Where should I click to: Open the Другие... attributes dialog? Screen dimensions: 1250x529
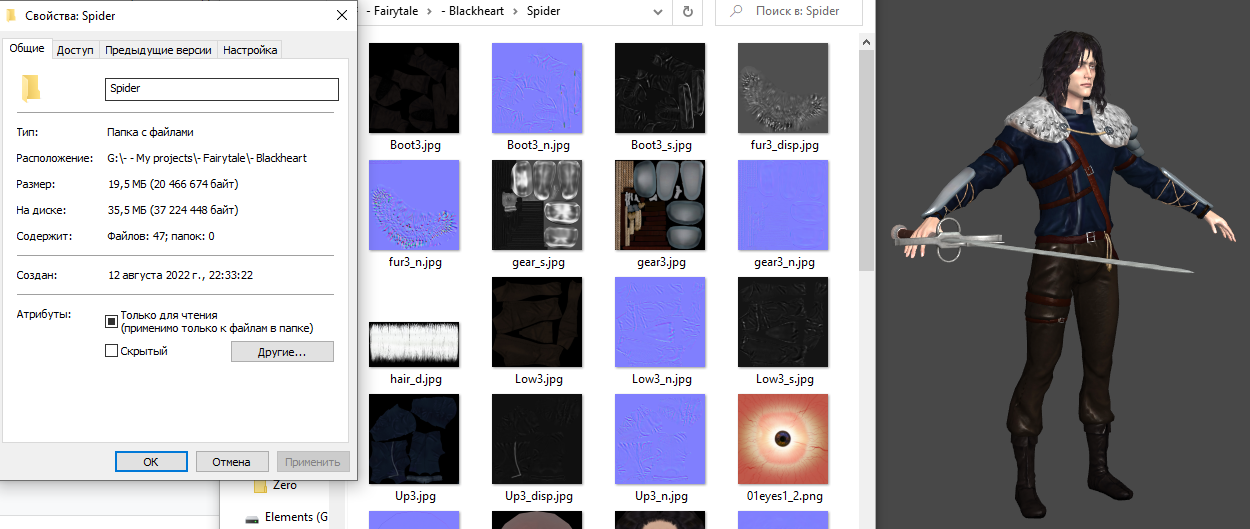pos(282,352)
